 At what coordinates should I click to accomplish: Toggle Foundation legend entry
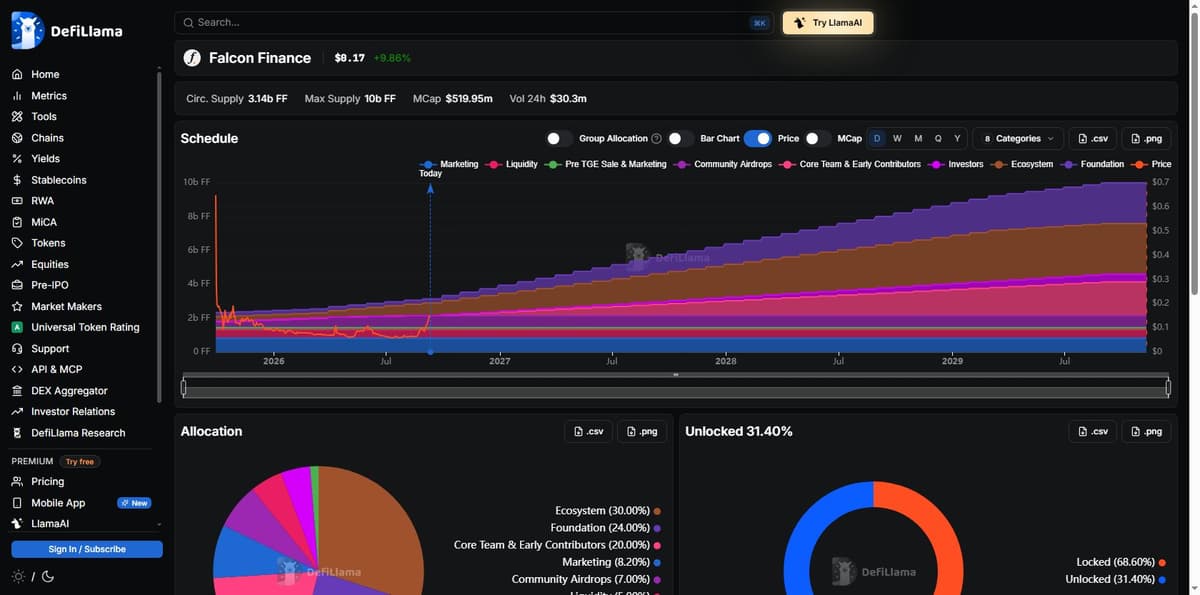tap(1091, 164)
